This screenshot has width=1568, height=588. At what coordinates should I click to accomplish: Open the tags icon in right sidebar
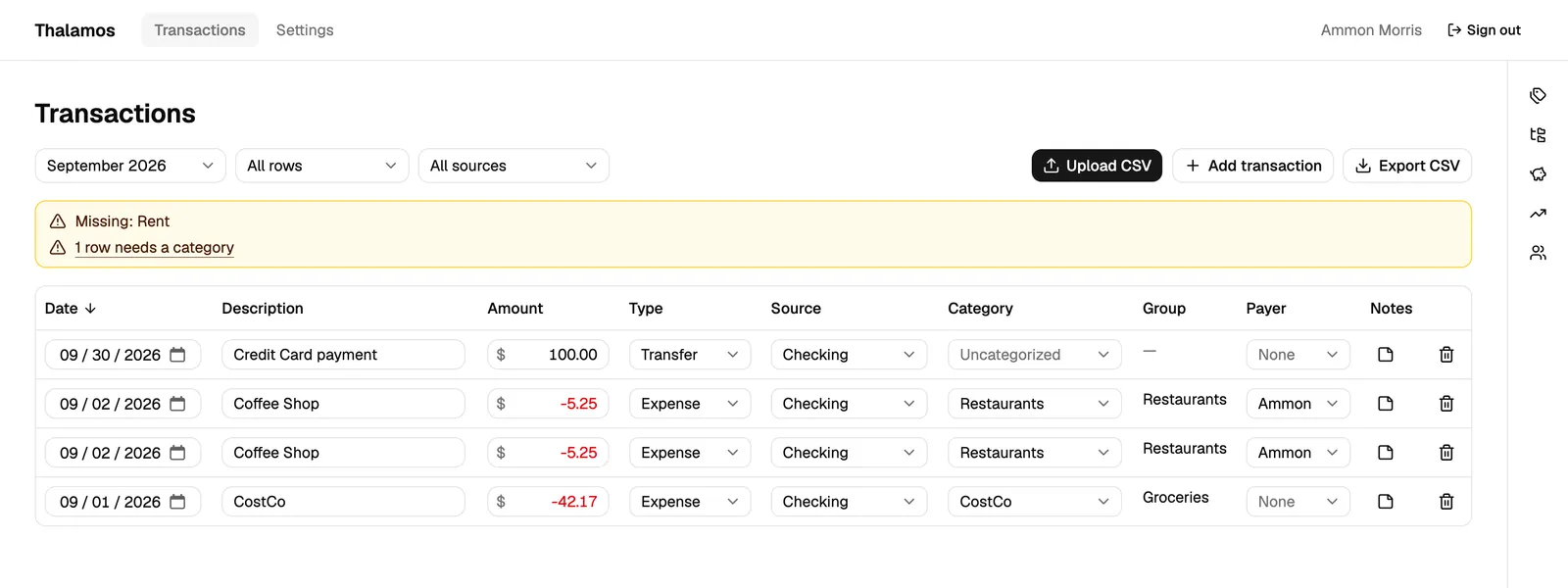pos(1538,95)
